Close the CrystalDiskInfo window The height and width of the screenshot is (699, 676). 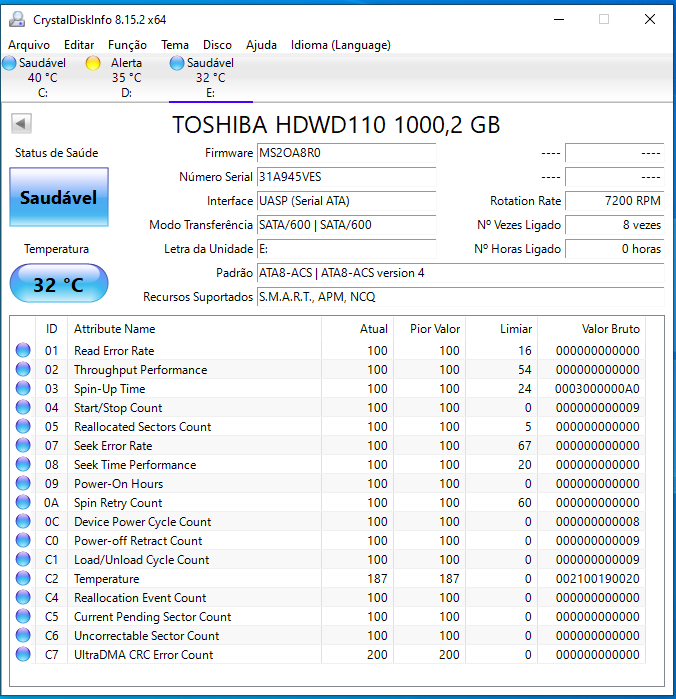[650, 19]
